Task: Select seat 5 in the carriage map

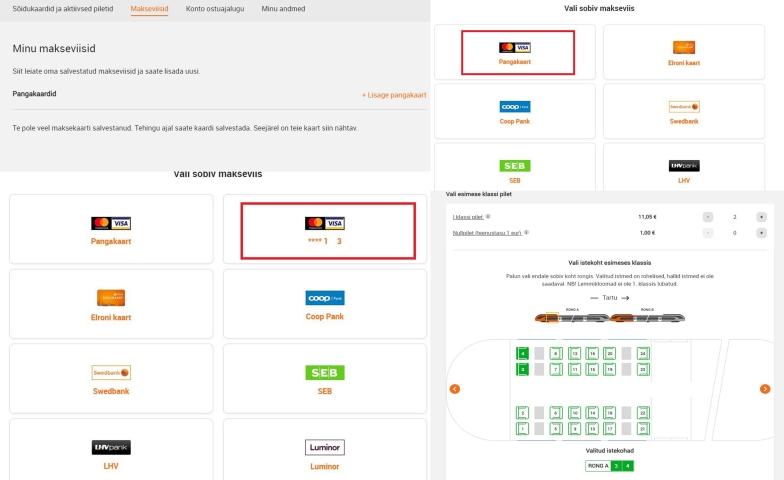Action: click(x=556, y=428)
